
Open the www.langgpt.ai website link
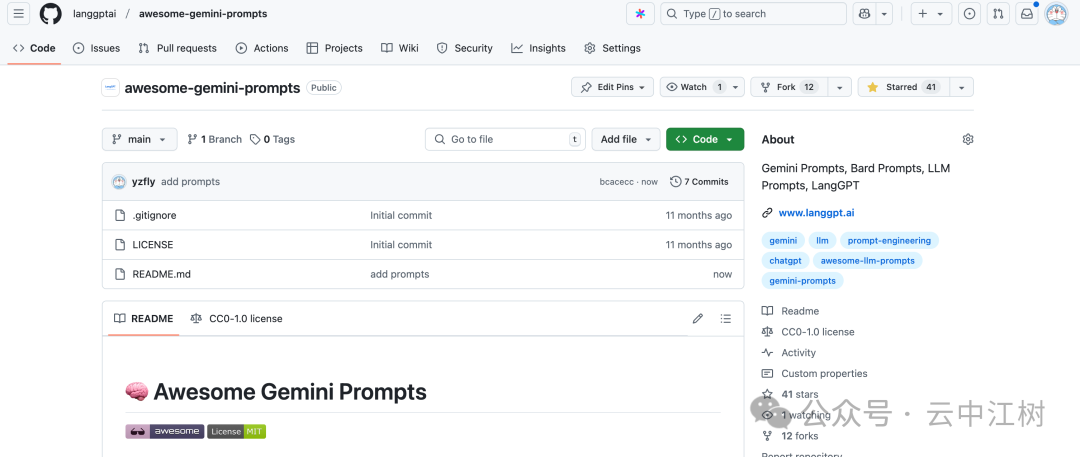click(x=816, y=213)
